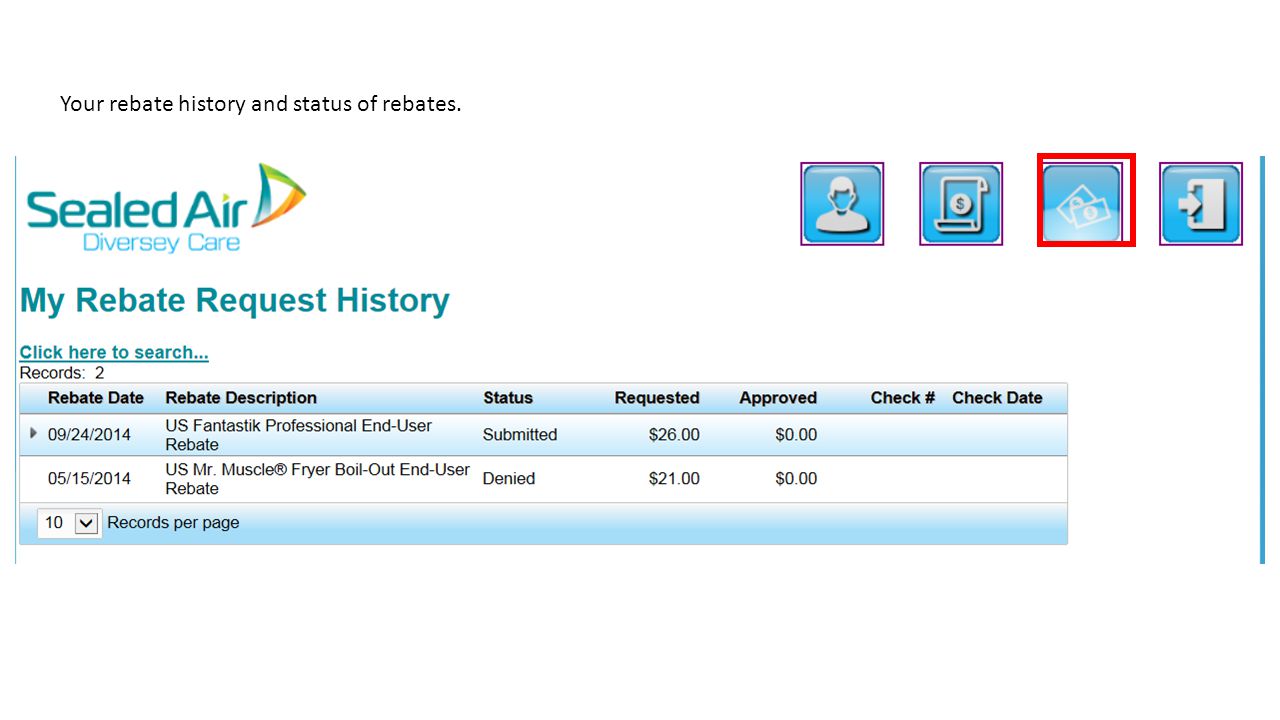The width and height of the screenshot is (1280, 720).
Task: Sort by Status column header
Action: [x=508, y=397]
